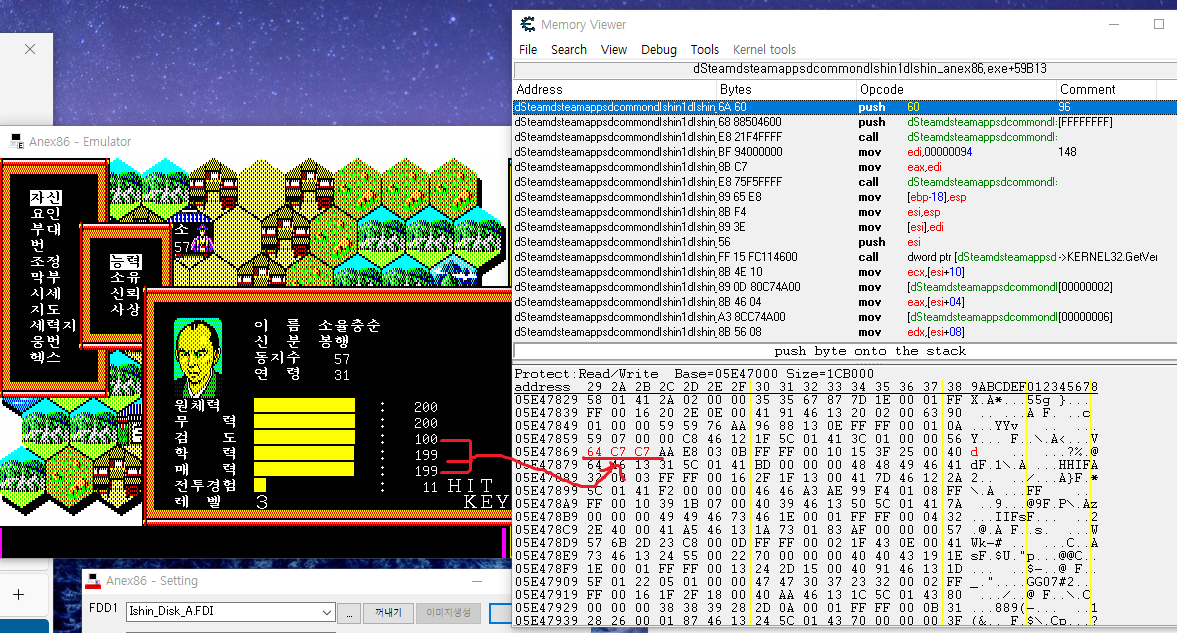1177x633 pixels.
Task: Select the 'mov [esi],edi' instruction row
Action: [x=845, y=227]
